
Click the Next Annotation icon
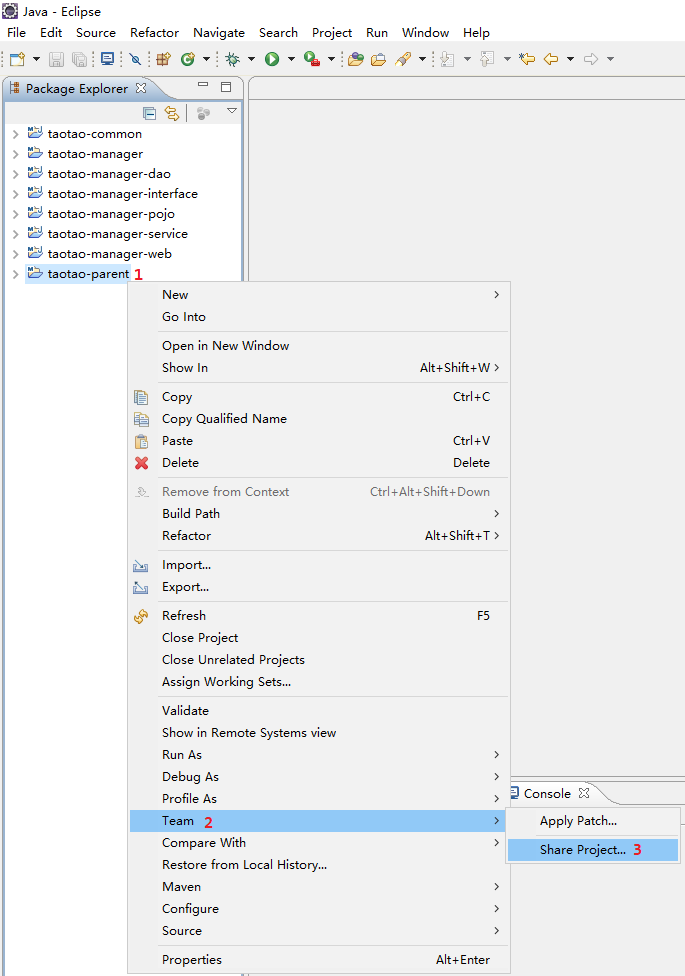coord(448,59)
